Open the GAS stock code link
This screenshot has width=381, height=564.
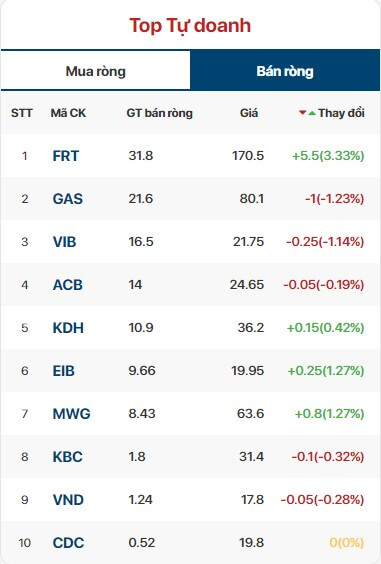[68, 199]
